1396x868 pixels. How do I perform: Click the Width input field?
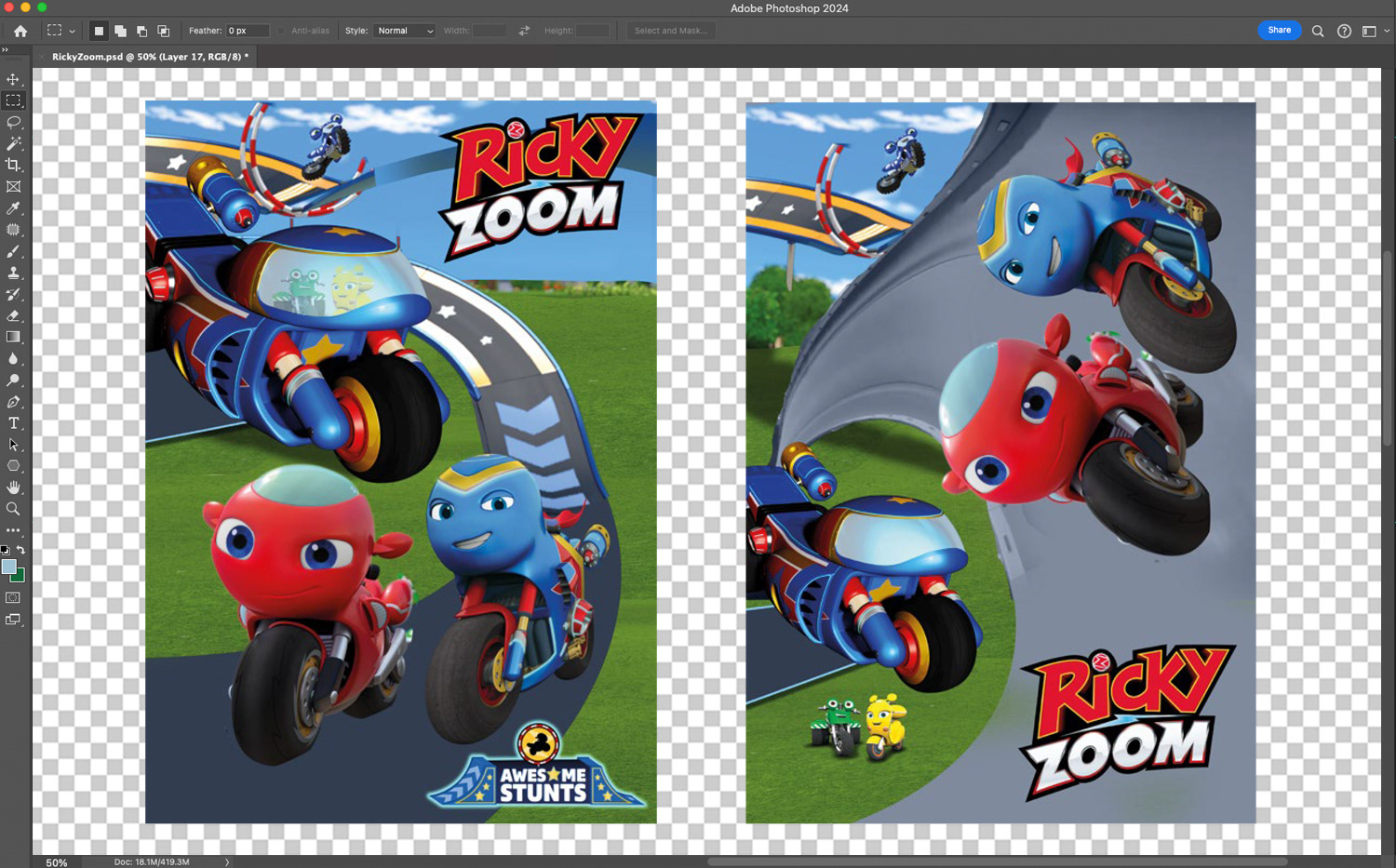point(490,31)
